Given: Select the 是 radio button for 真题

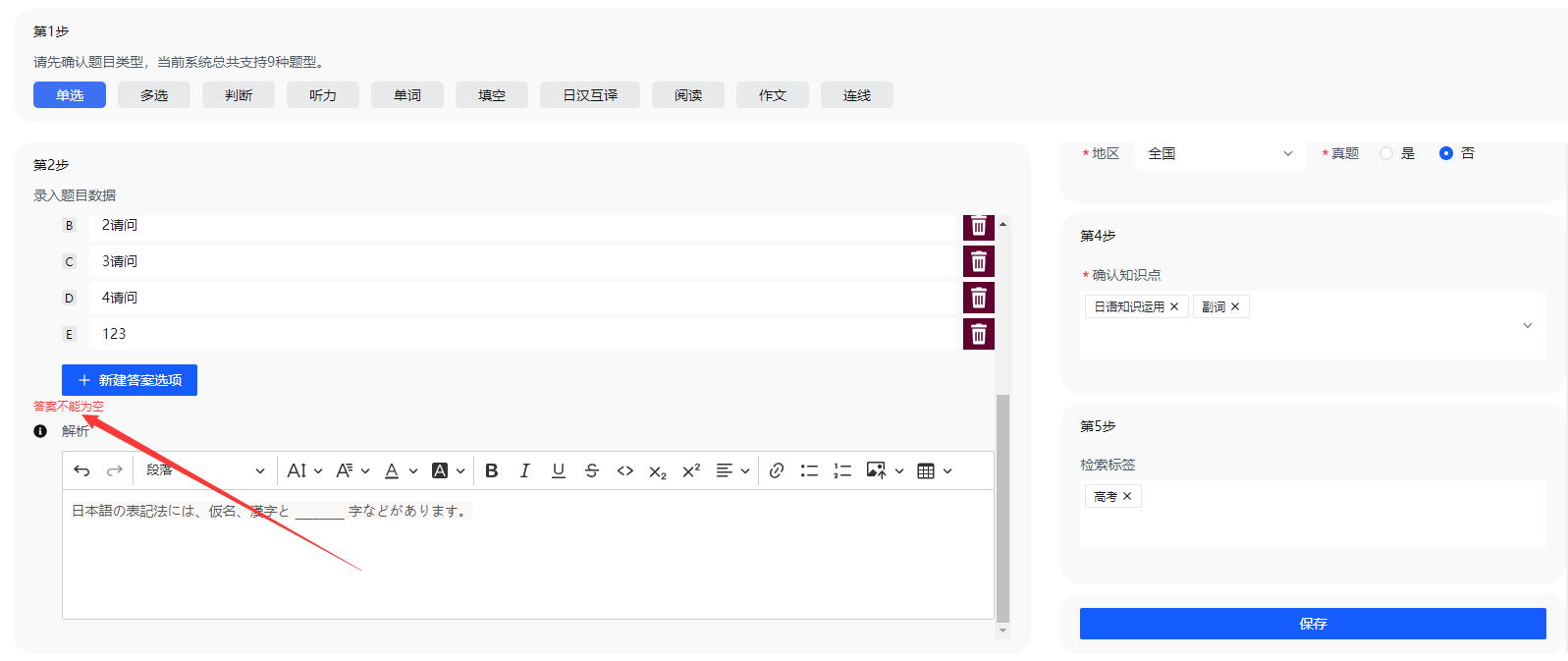Looking at the screenshot, I should [1386, 153].
